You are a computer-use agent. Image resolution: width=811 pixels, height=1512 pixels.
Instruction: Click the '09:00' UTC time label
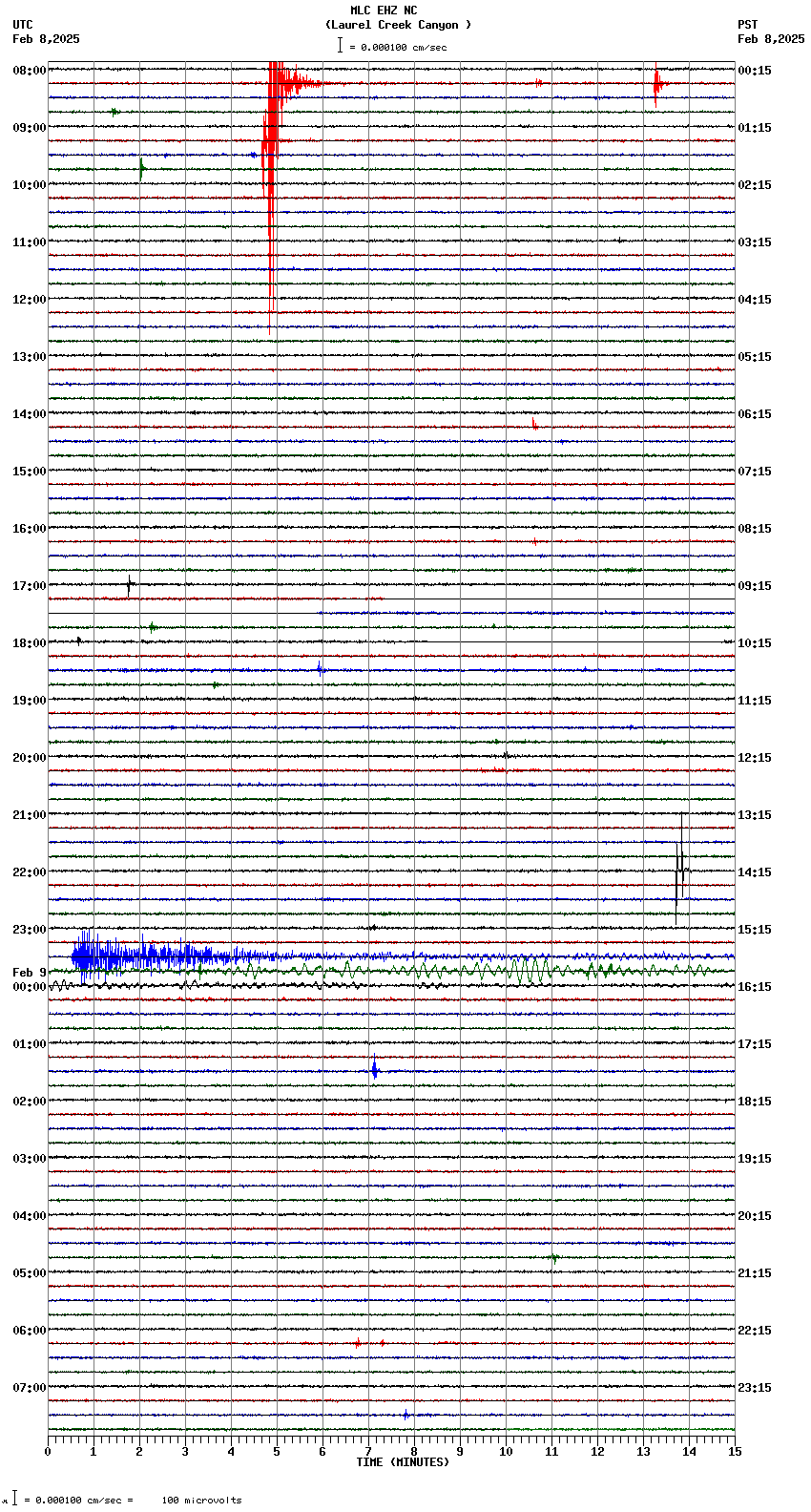(x=30, y=128)
